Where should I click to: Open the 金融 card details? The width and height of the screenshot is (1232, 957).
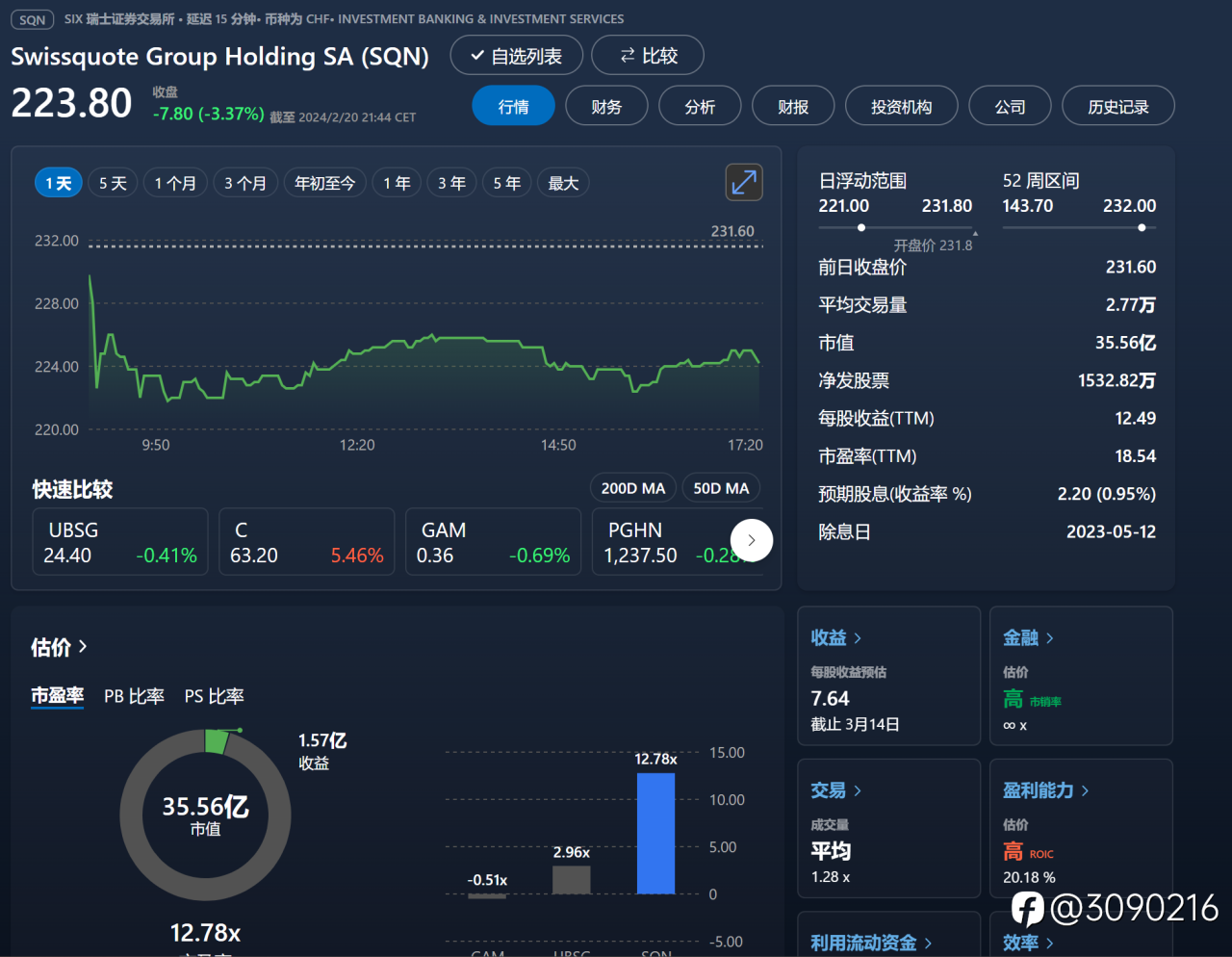click(1028, 637)
